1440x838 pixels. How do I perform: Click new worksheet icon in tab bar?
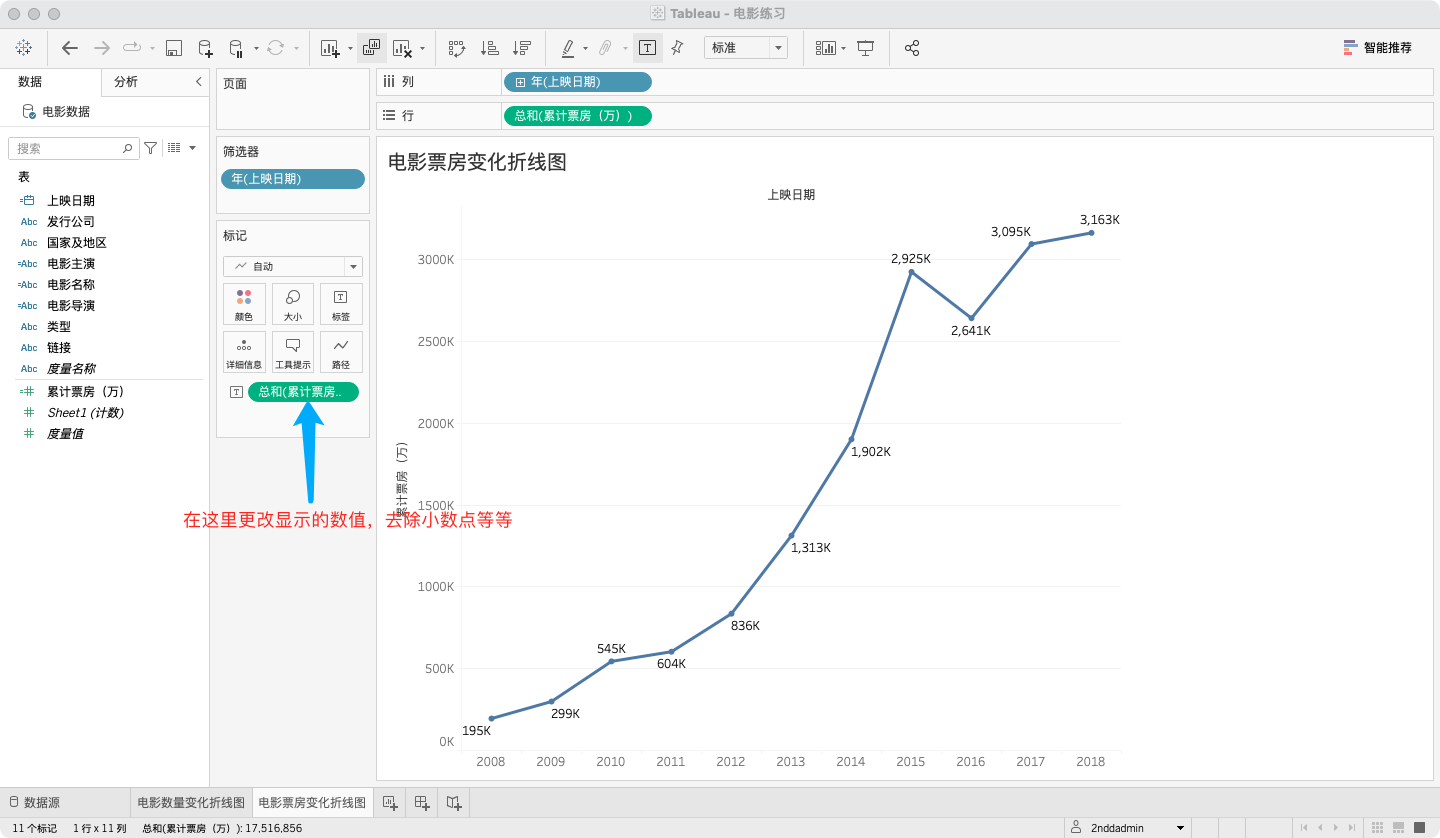(390, 802)
